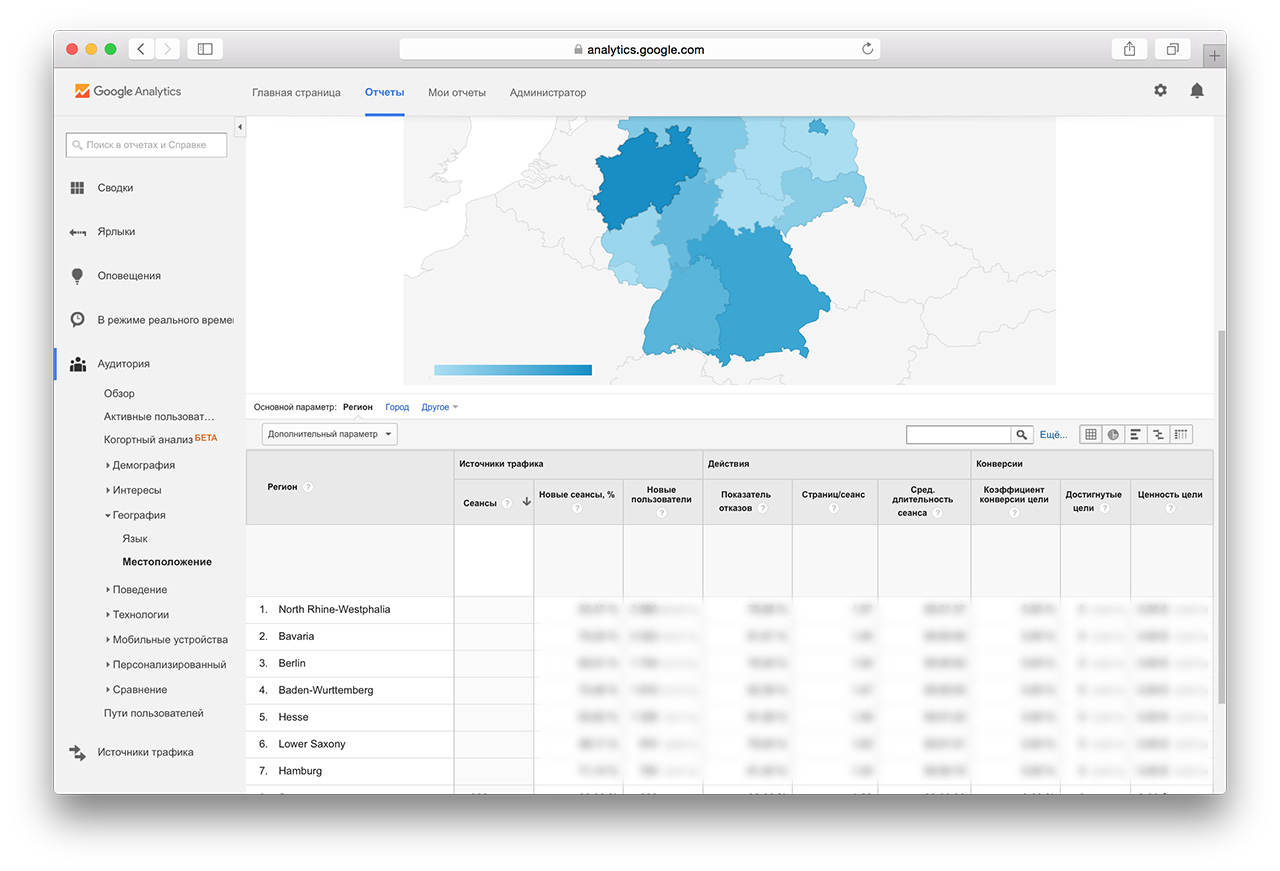Open the Дополнительный параметр dropdown

coord(330,434)
